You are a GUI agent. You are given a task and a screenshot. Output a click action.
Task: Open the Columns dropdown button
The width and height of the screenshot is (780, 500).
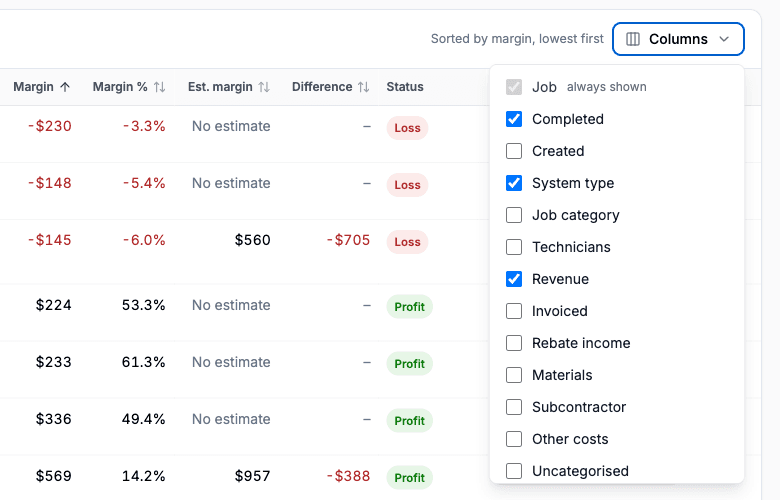coord(678,39)
